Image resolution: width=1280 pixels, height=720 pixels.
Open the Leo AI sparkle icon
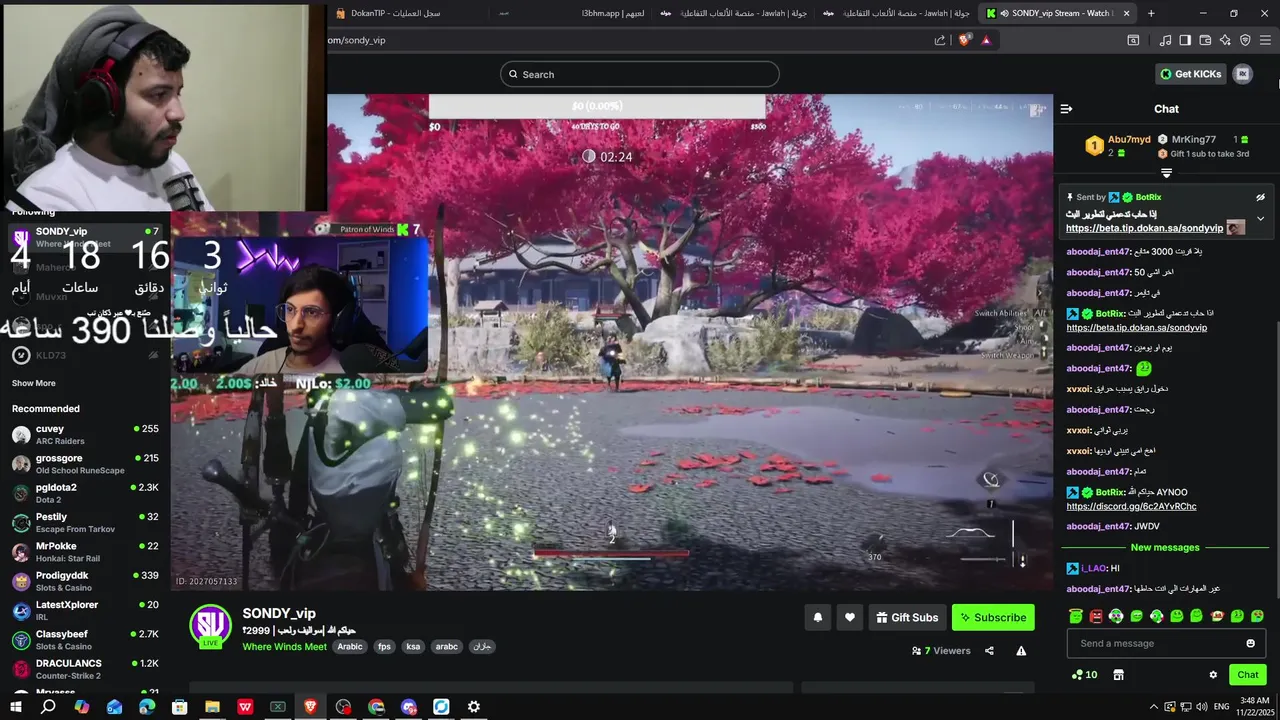[1225, 40]
